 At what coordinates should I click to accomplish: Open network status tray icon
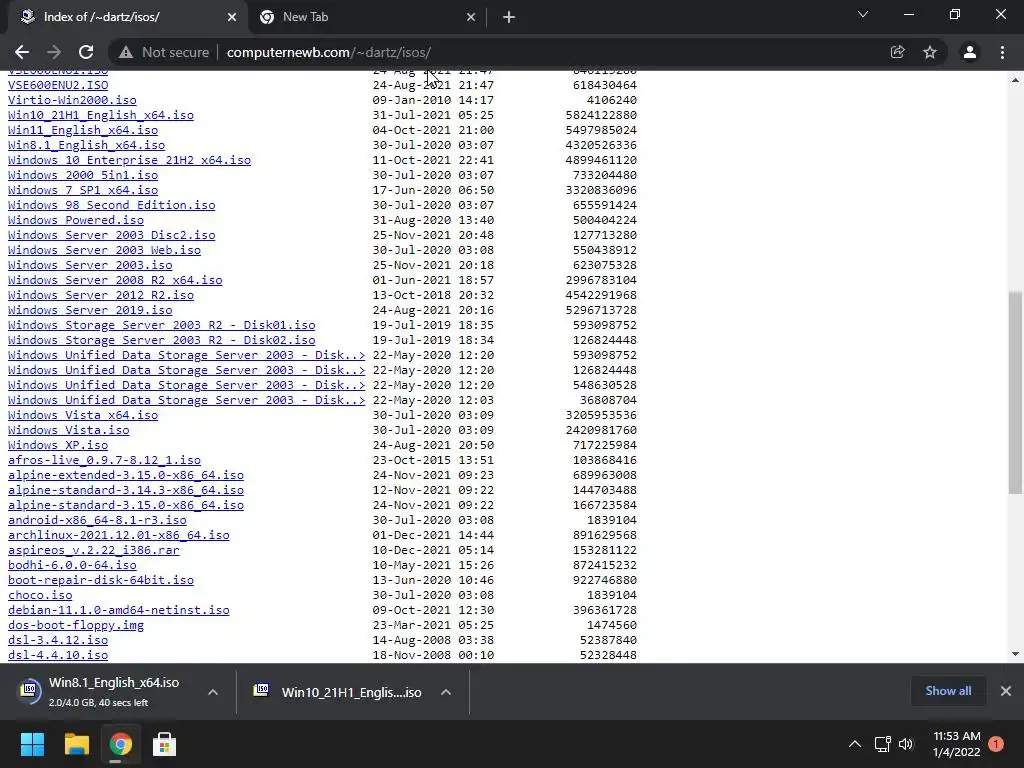pyautogui.click(x=882, y=744)
